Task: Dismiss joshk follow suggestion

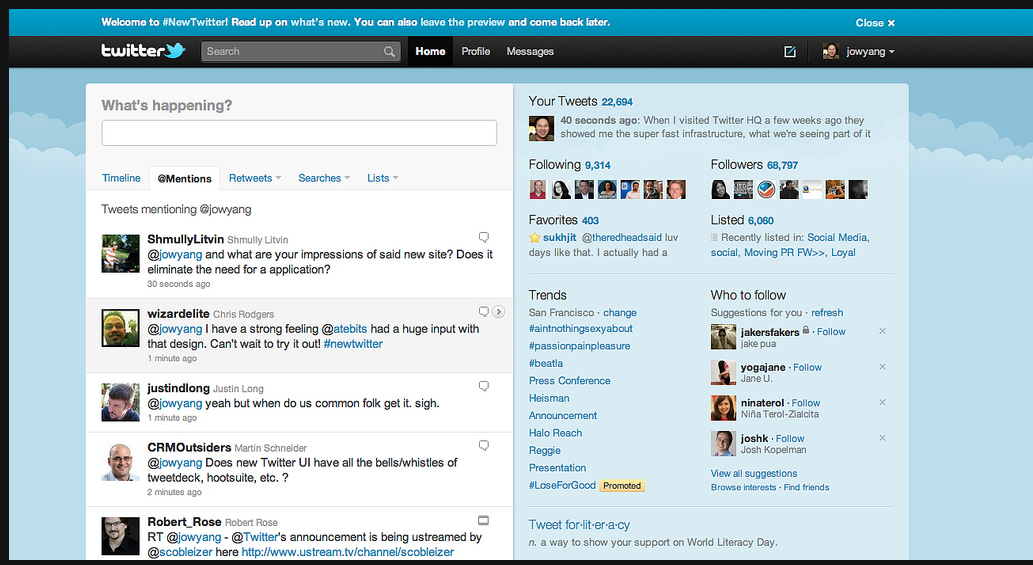Action: (x=882, y=438)
